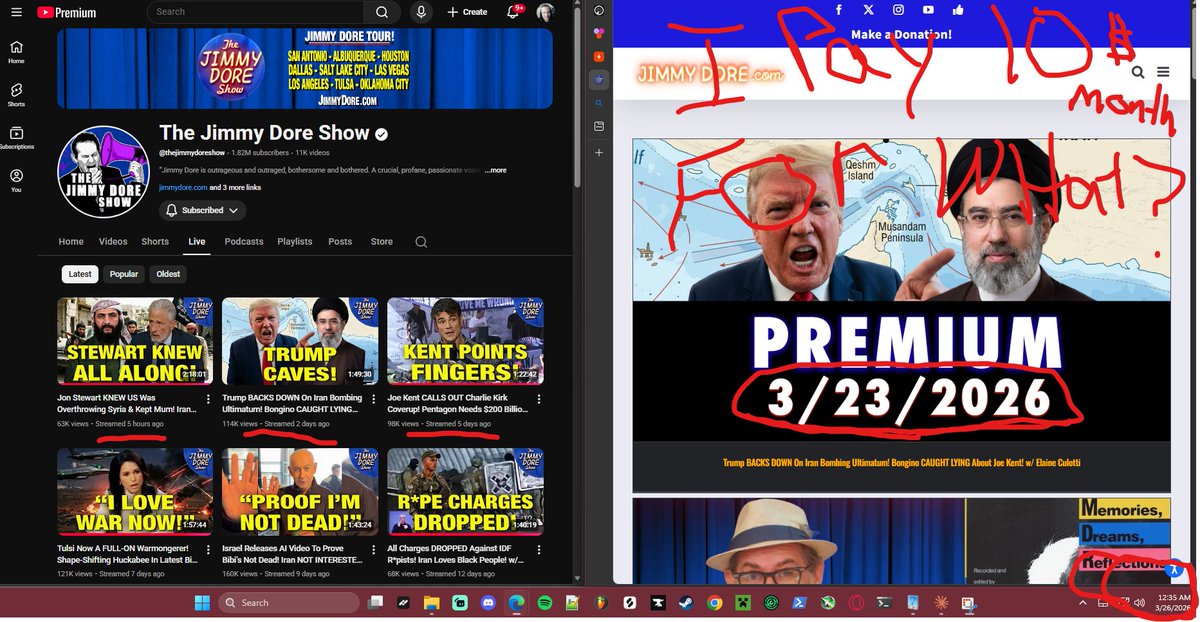Open Steam from the taskbar
Screen dimensions: 1200x622
(x=686, y=603)
